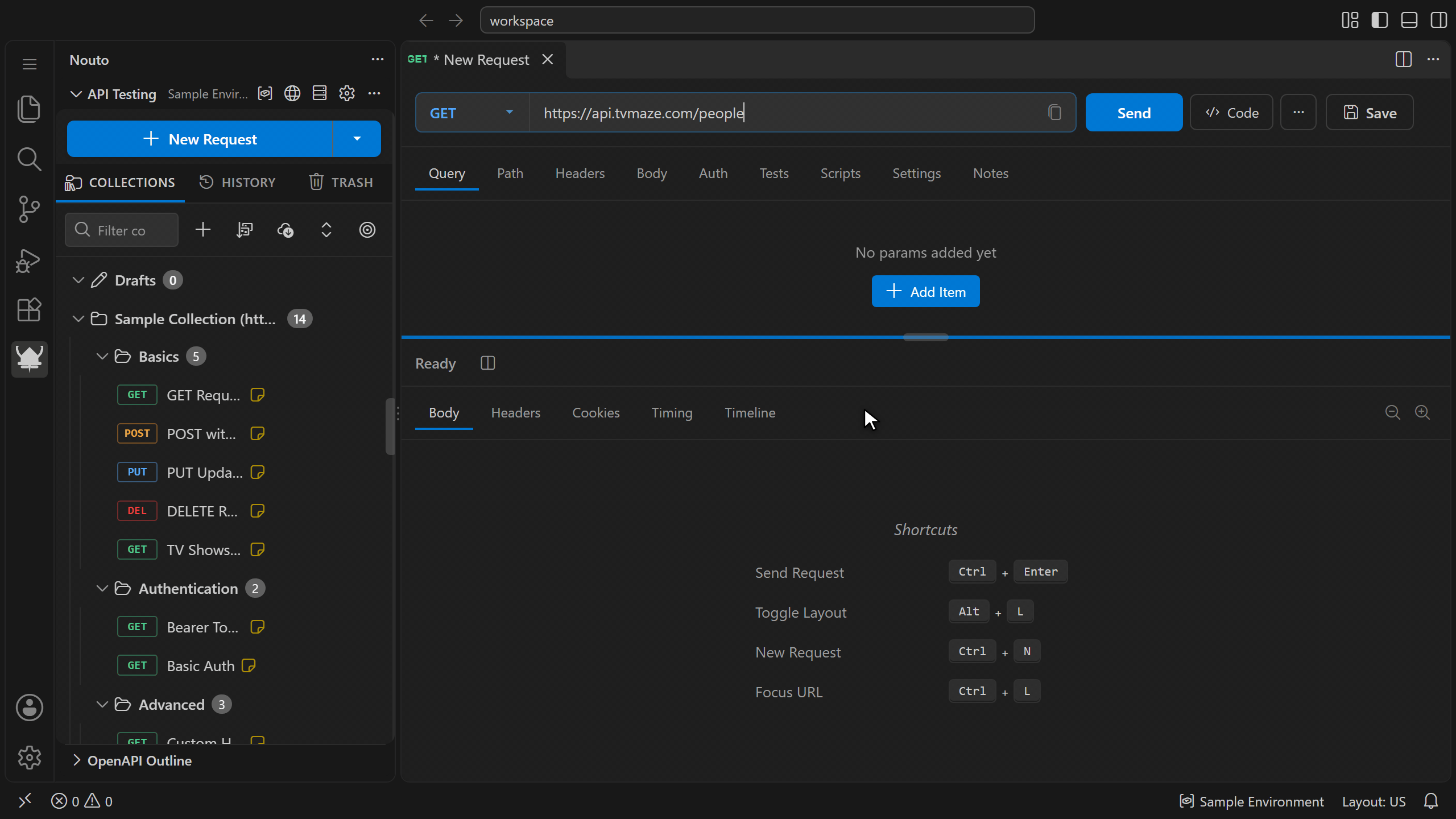
Task: Zoom out the response body
Action: (1392, 412)
